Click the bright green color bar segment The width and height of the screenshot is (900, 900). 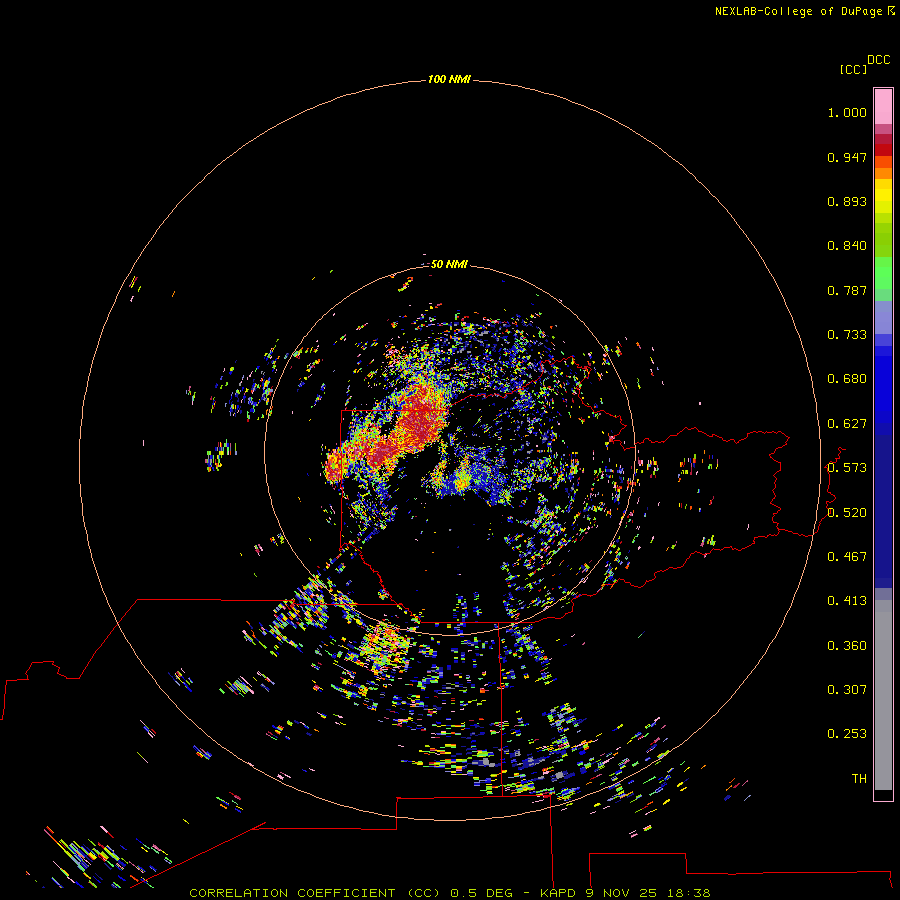pyautogui.click(x=883, y=273)
